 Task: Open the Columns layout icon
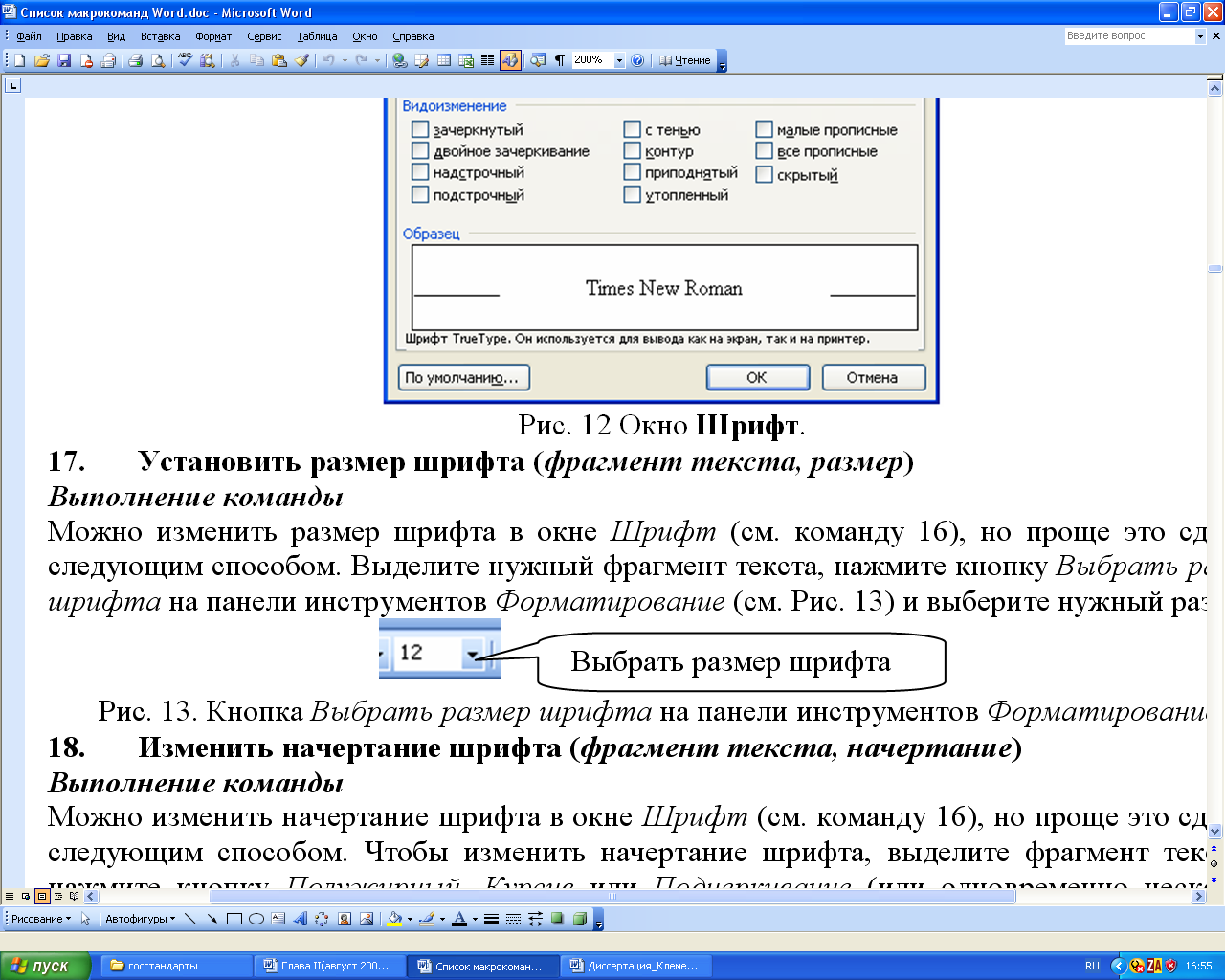(x=488, y=60)
